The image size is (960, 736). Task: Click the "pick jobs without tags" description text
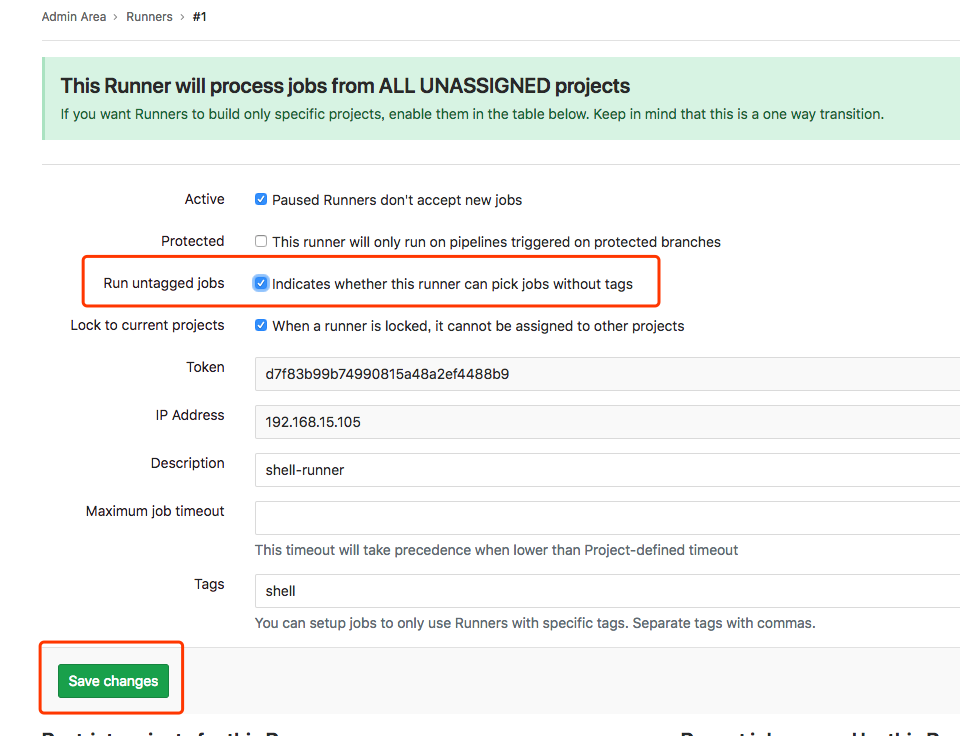tap(452, 284)
